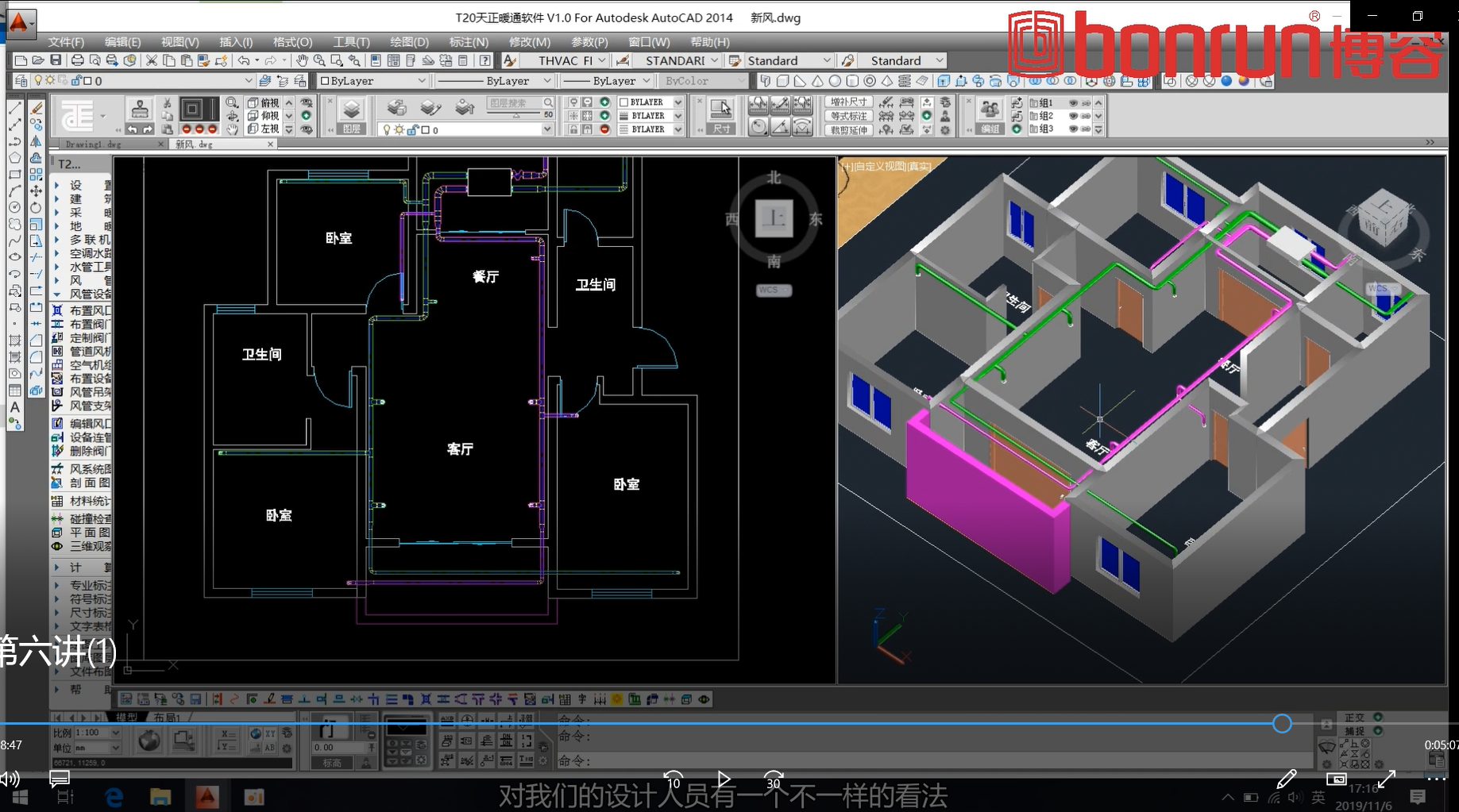
Task: Select the Mirror tool icon
Action: click(36, 141)
